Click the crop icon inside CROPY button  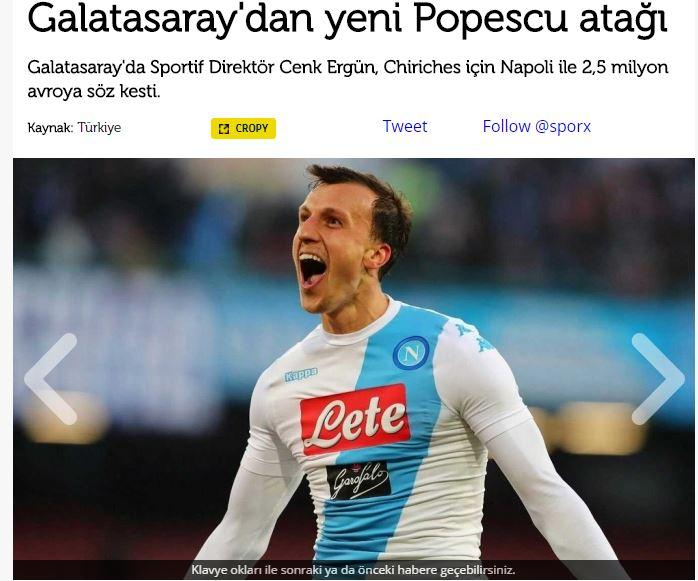tap(224, 129)
